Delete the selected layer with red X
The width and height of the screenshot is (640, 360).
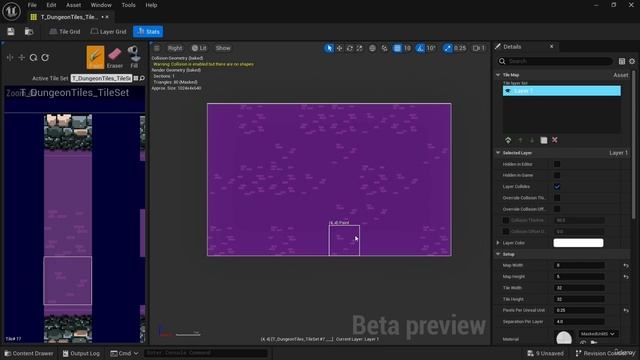[x=555, y=140]
